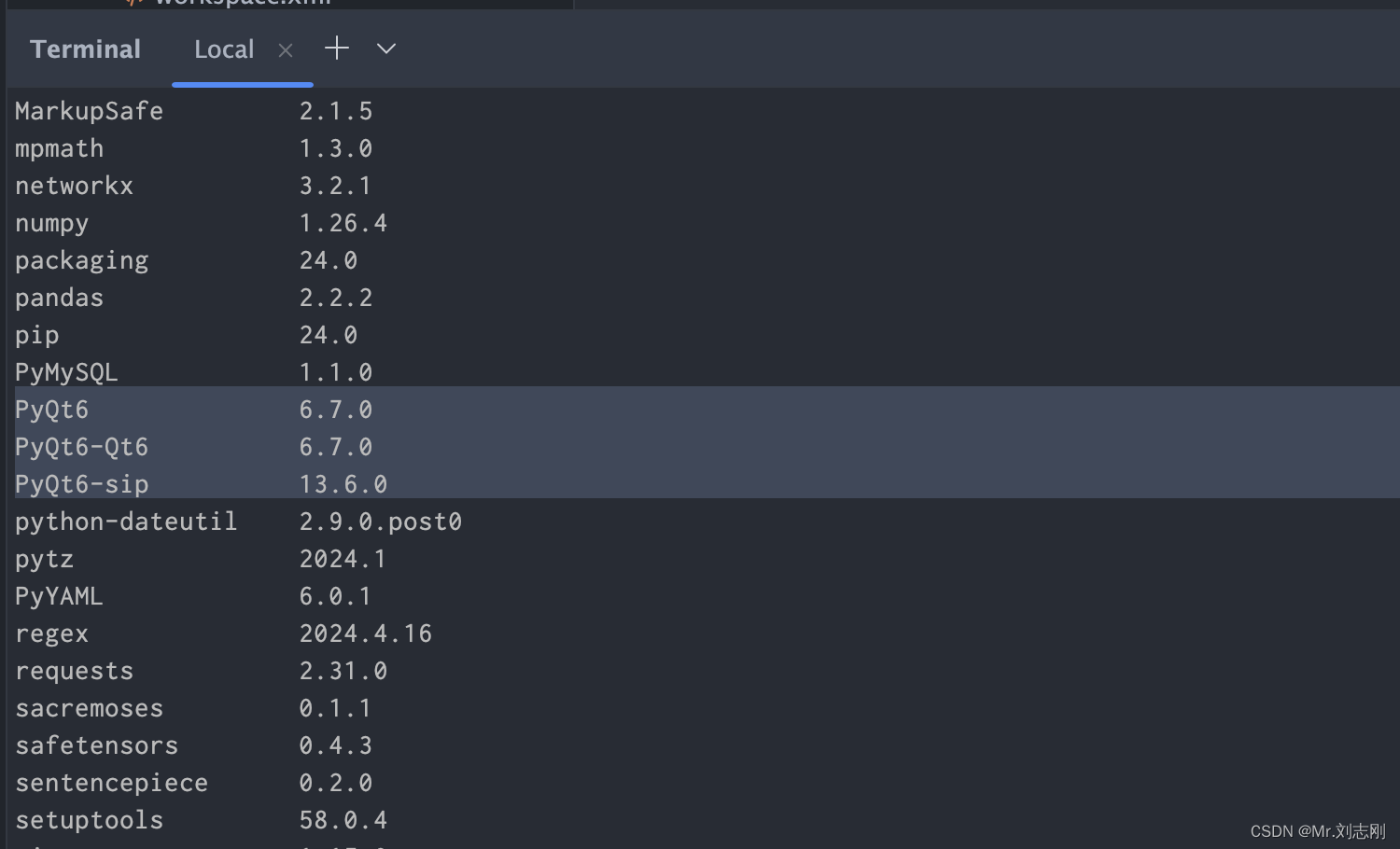Image resolution: width=1400 pixels, height=849 pixels.
Task: Click the safetensors package name
Action: point(96,745)
